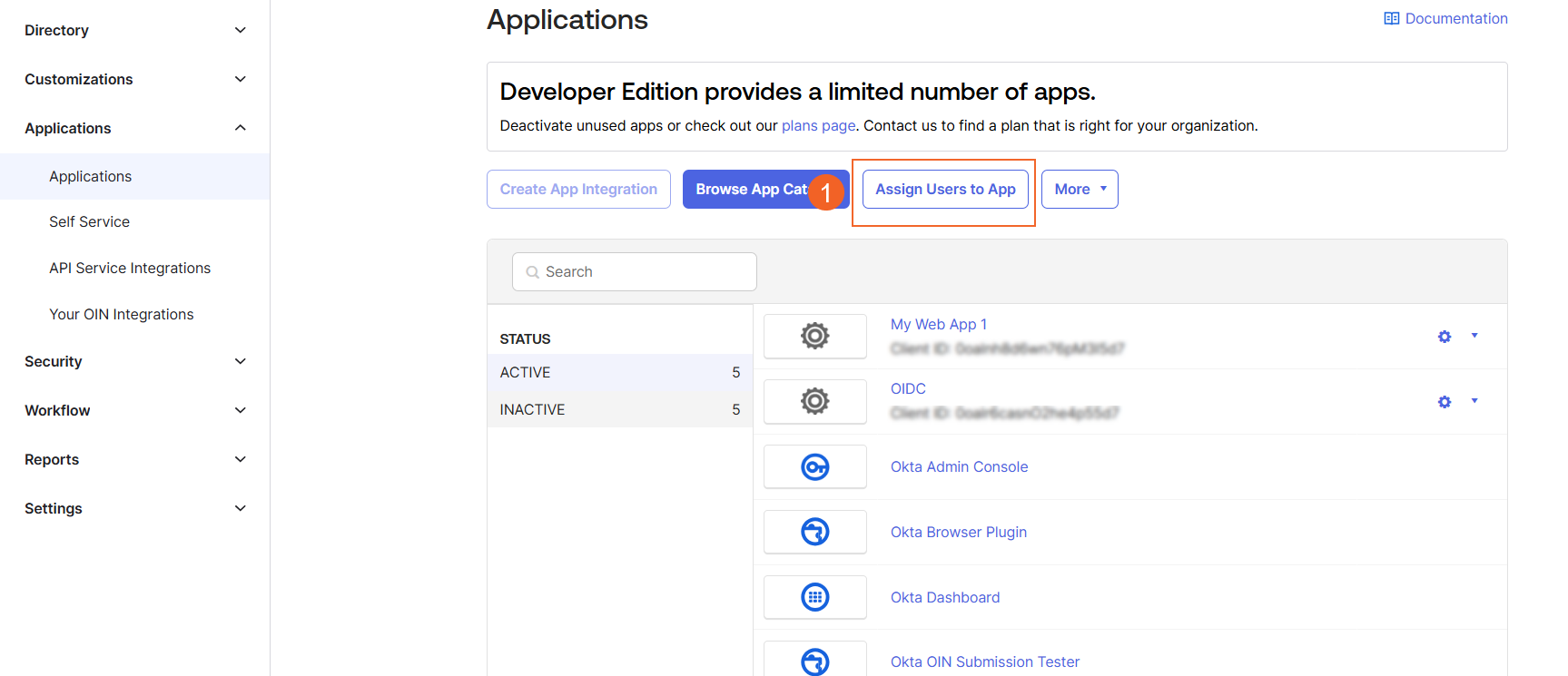
Task: Click Assign Users to App button
Action: pyautogui.click(x=944, y=189)
